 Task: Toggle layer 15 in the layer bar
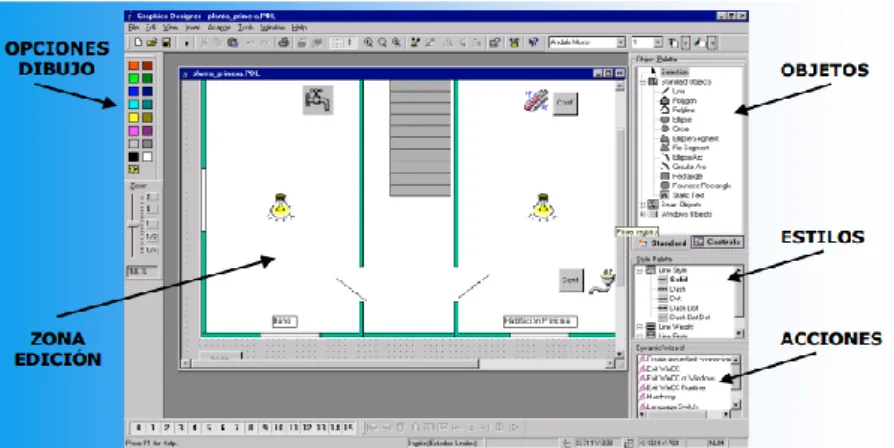[x=348, y=427]
